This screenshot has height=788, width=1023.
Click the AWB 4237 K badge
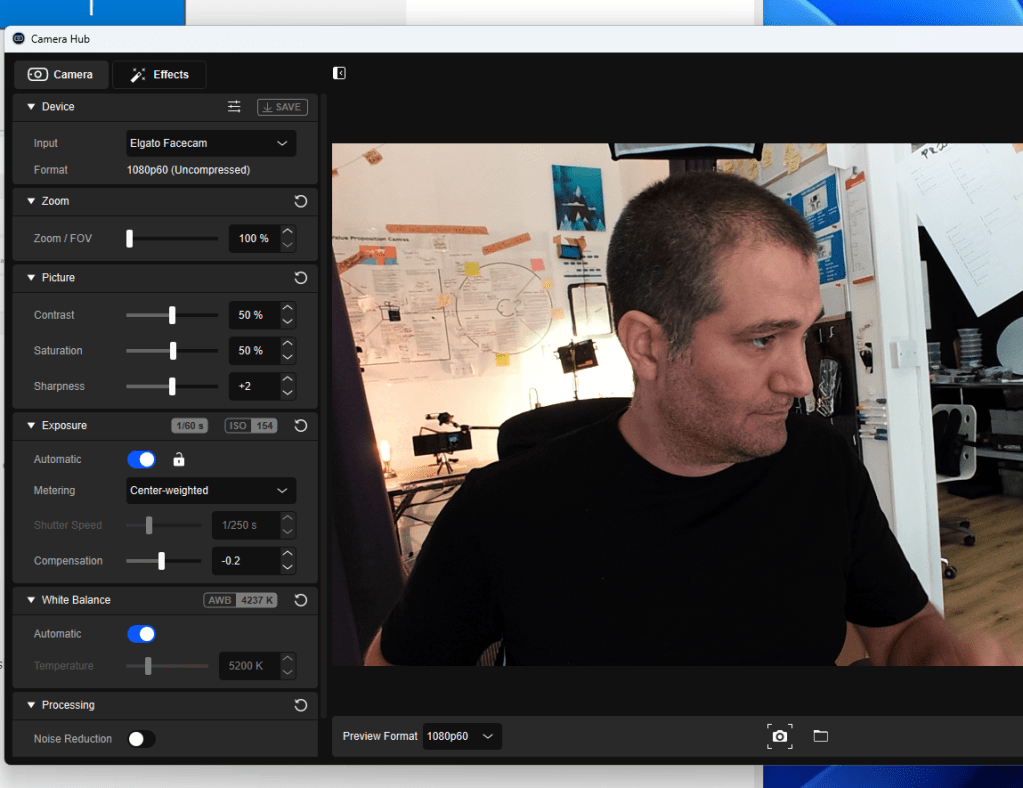241,600
